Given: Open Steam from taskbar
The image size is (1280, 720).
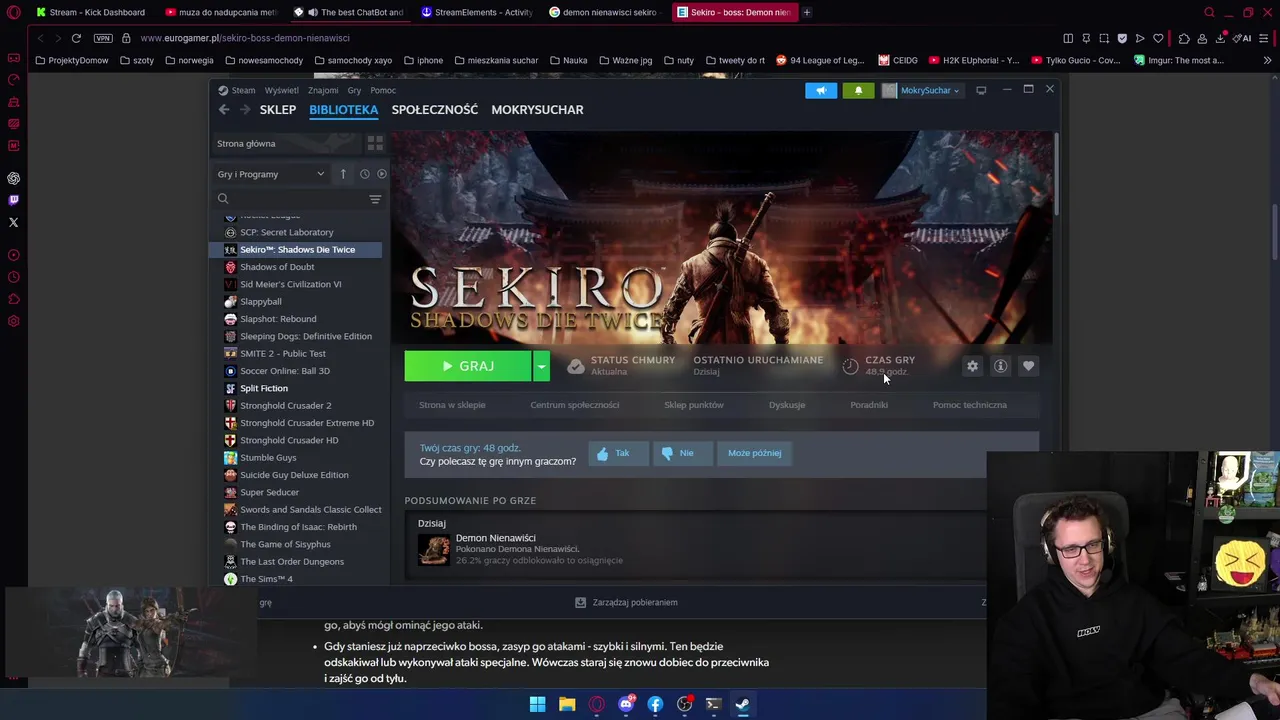Looking at the screenshot, I should (x=743, y=704).
